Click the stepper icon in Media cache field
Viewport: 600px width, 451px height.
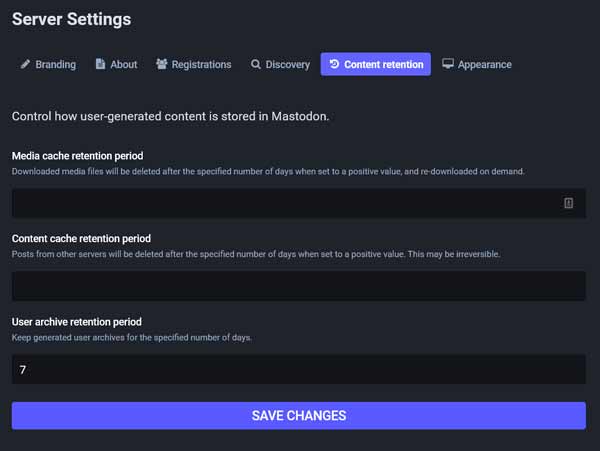point(568,203)
